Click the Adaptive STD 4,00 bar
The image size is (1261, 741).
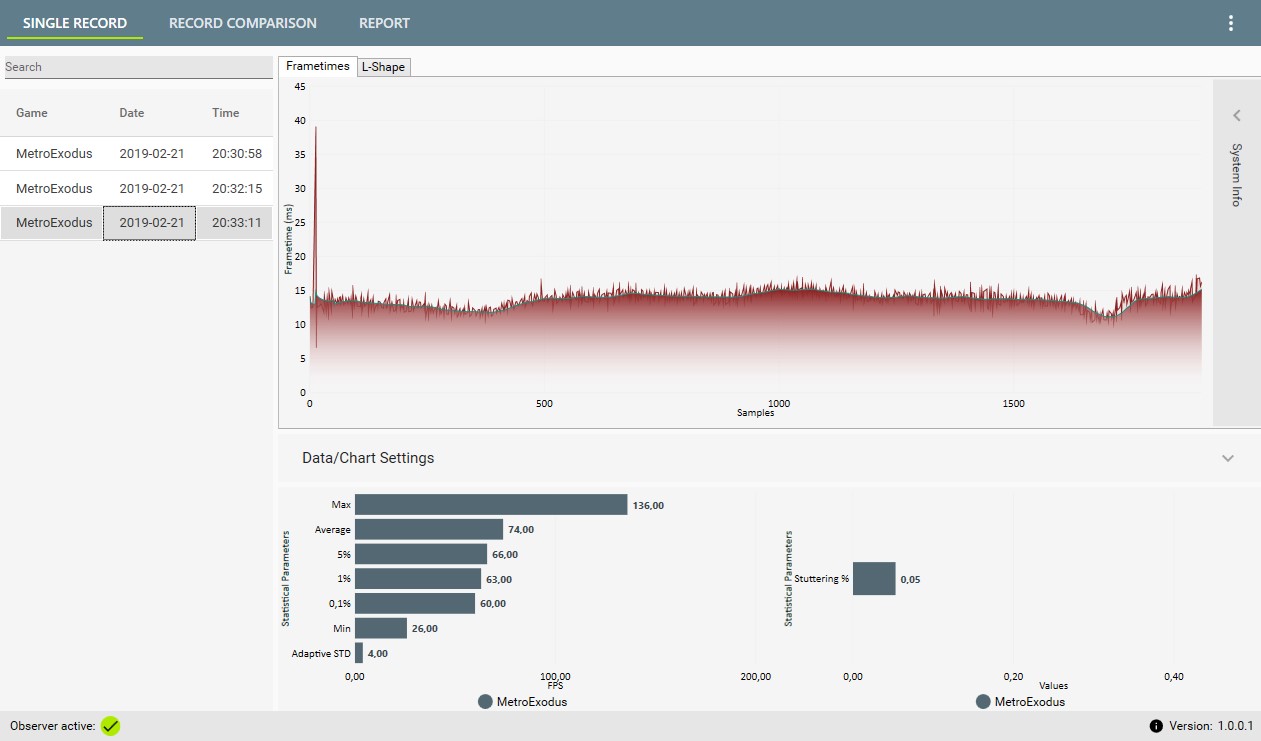[359, 653]
